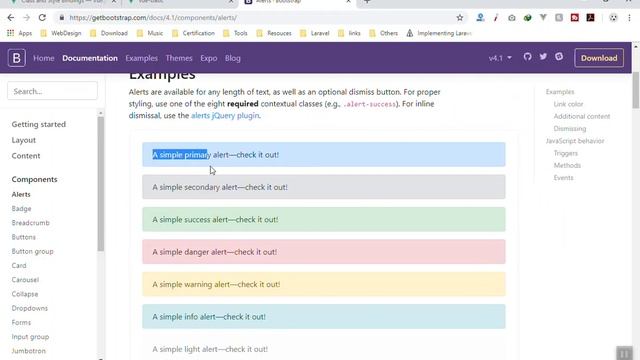The width and height of the screenshot is (640, 360).
Task: Open the Resouces bookmark folder
Action: pos(274,33)
